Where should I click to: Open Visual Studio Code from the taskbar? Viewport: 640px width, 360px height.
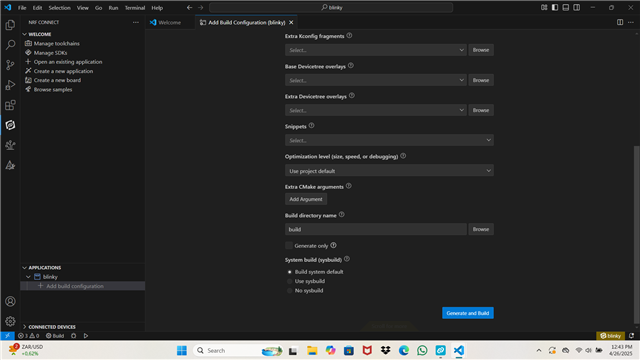click(459, 350)
